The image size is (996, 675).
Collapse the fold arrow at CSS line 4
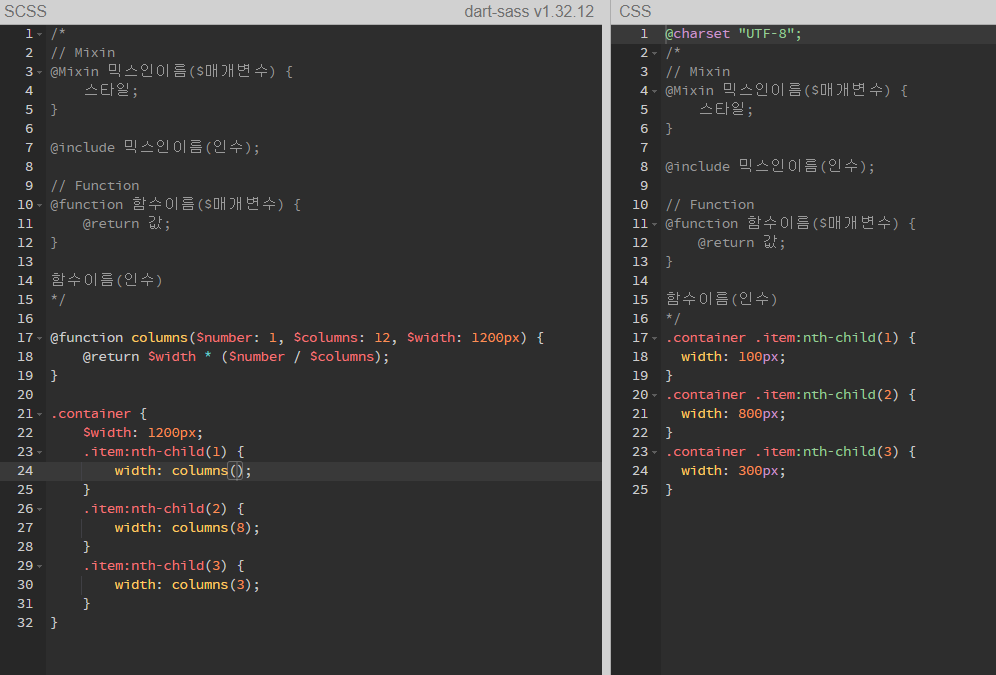click(654, 91)
